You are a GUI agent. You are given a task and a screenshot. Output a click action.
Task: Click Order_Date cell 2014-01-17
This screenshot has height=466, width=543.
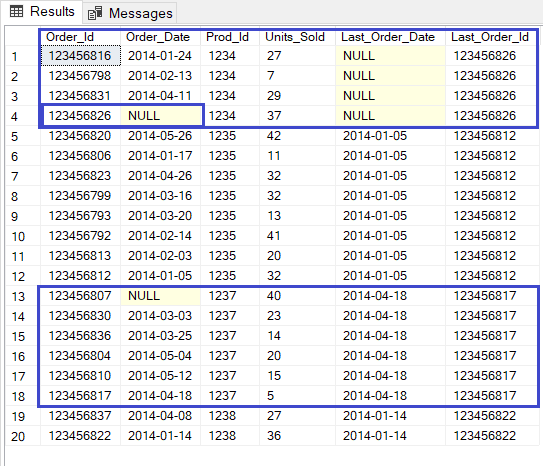pos(160,156)
